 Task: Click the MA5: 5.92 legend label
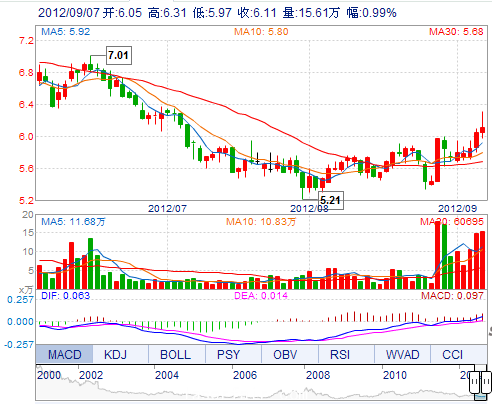(x=66, y=32)
